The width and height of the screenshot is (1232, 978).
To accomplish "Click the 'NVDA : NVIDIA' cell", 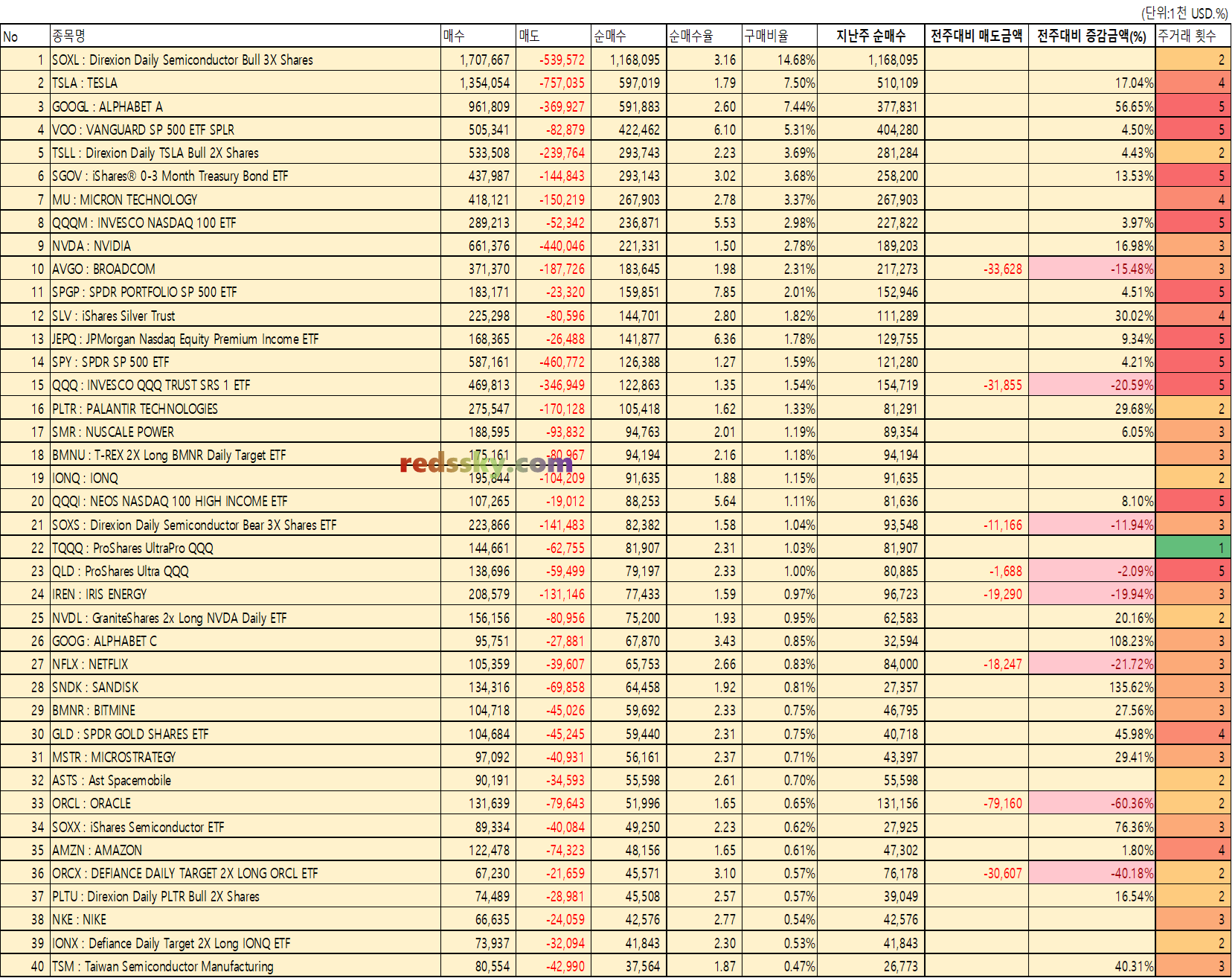I will [246, 246].
